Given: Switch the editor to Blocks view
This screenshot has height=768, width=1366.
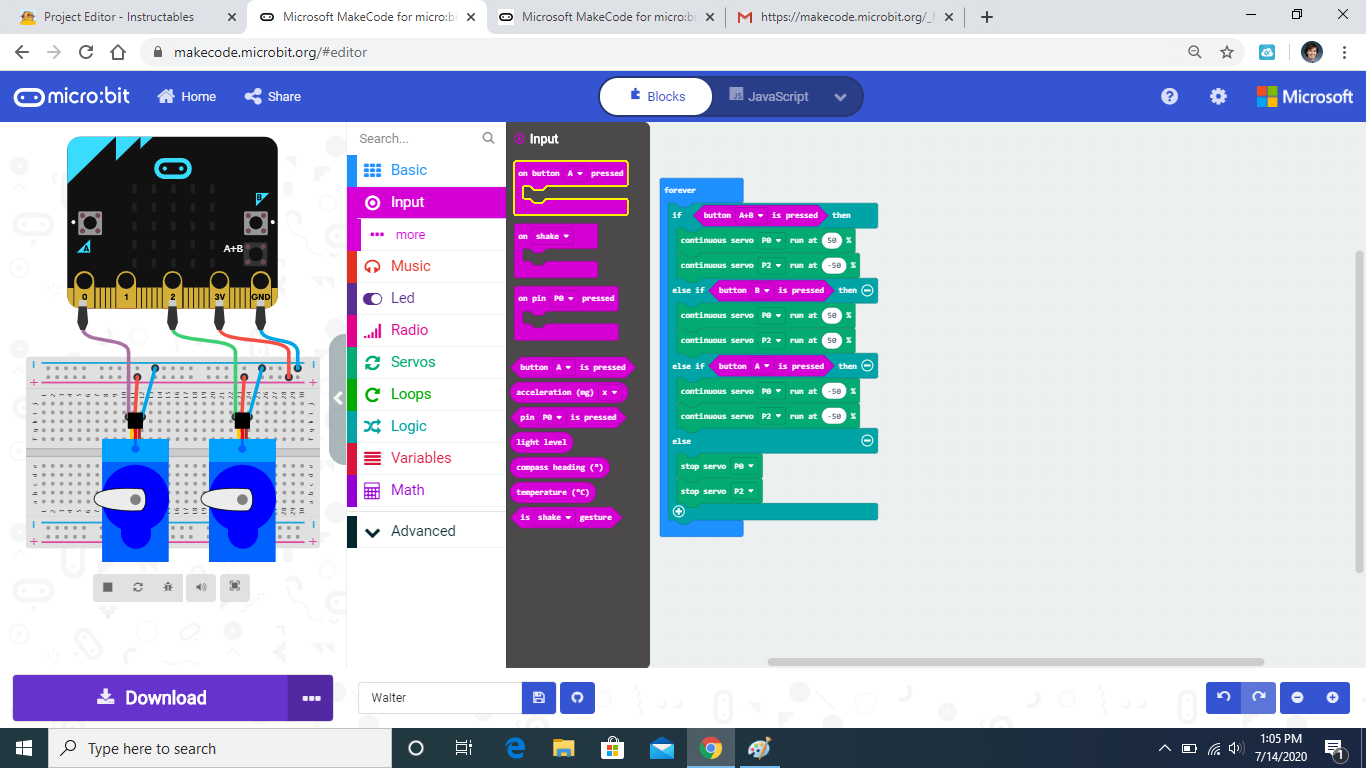Looking at the screenshot, I should coord(656,97).
